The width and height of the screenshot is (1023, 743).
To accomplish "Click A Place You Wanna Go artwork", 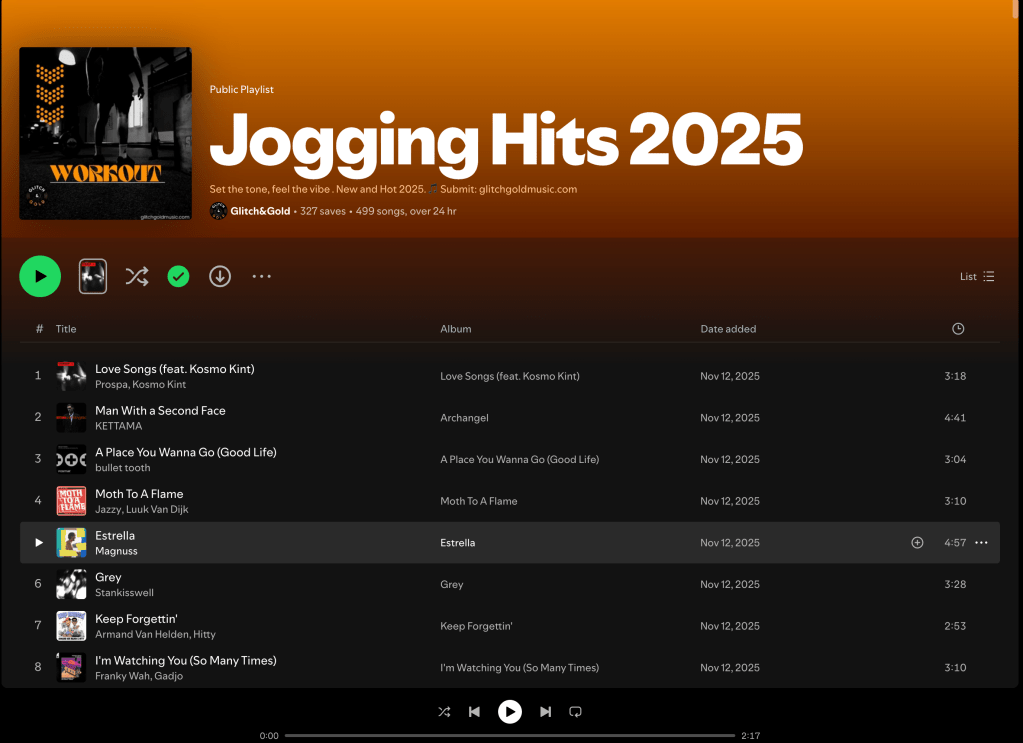I will 71,459.
